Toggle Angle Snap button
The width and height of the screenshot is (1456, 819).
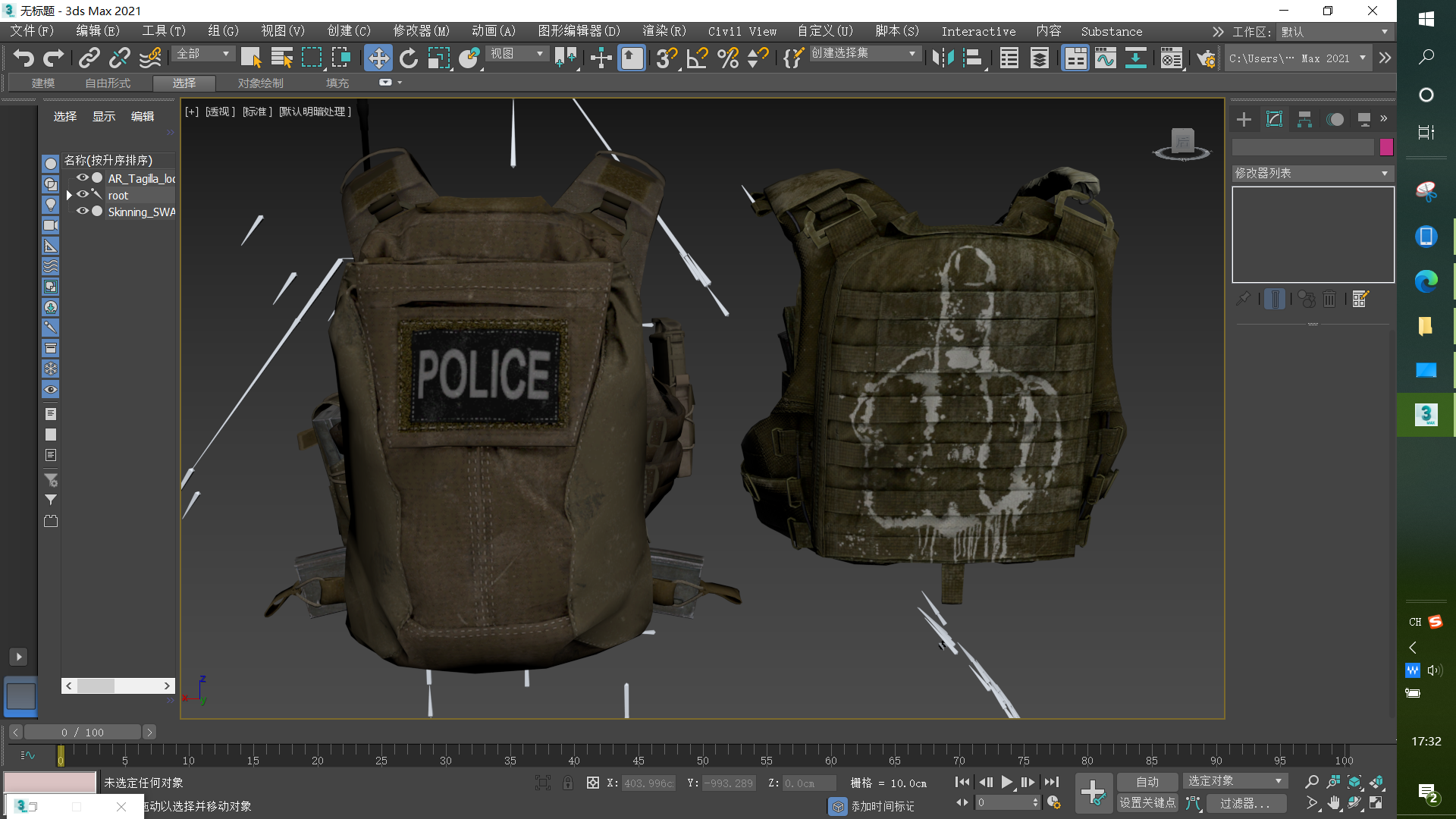click(x=697, y=58)
